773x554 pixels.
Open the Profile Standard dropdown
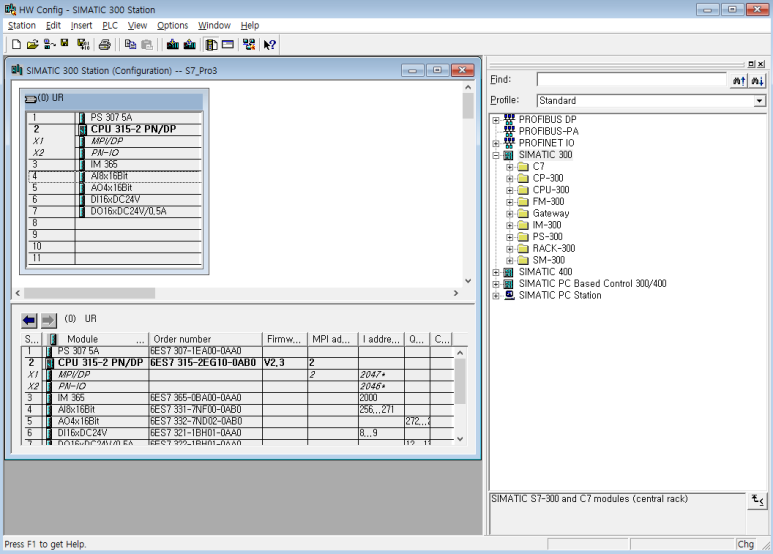[x=759, y=101]
